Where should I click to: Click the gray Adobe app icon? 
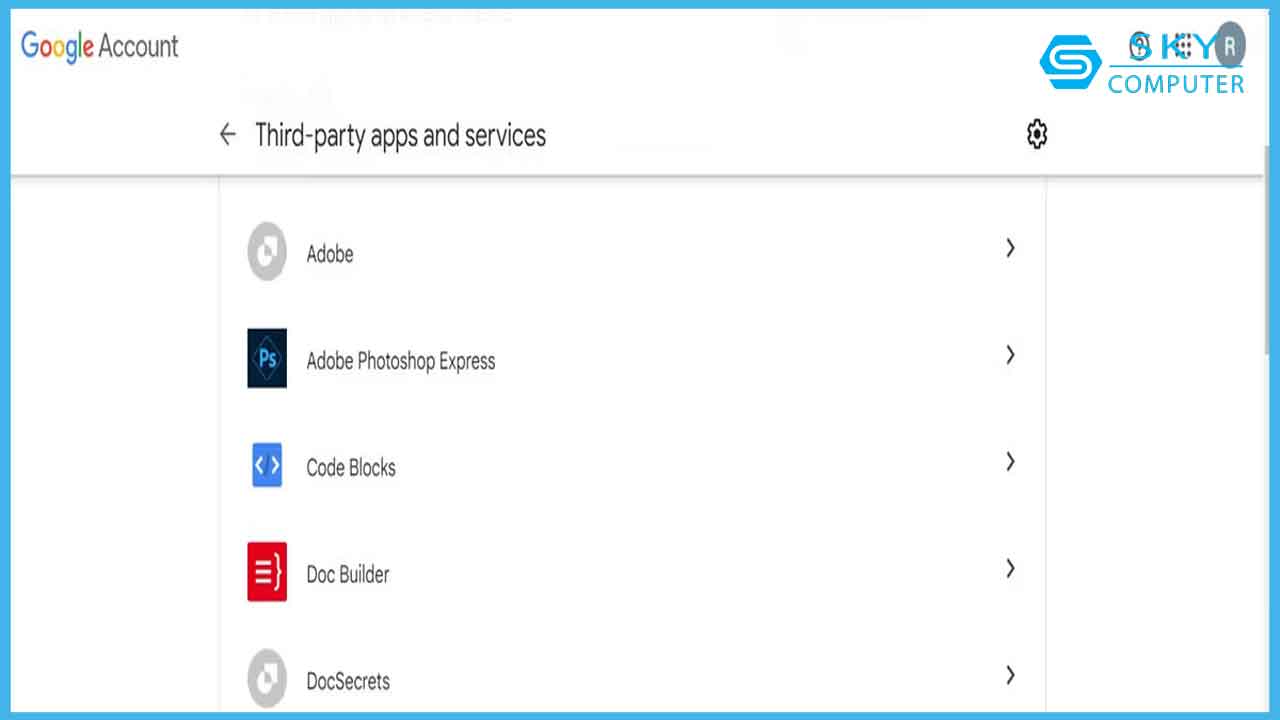(x=267, y=253)
